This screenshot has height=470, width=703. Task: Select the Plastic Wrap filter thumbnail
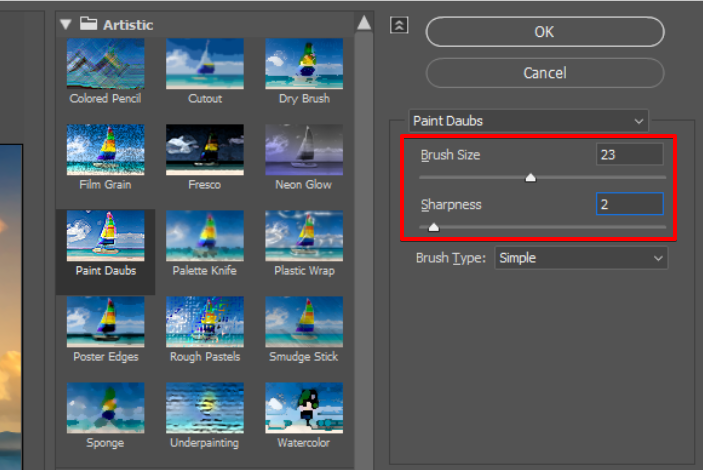click(x=304, y=235)
